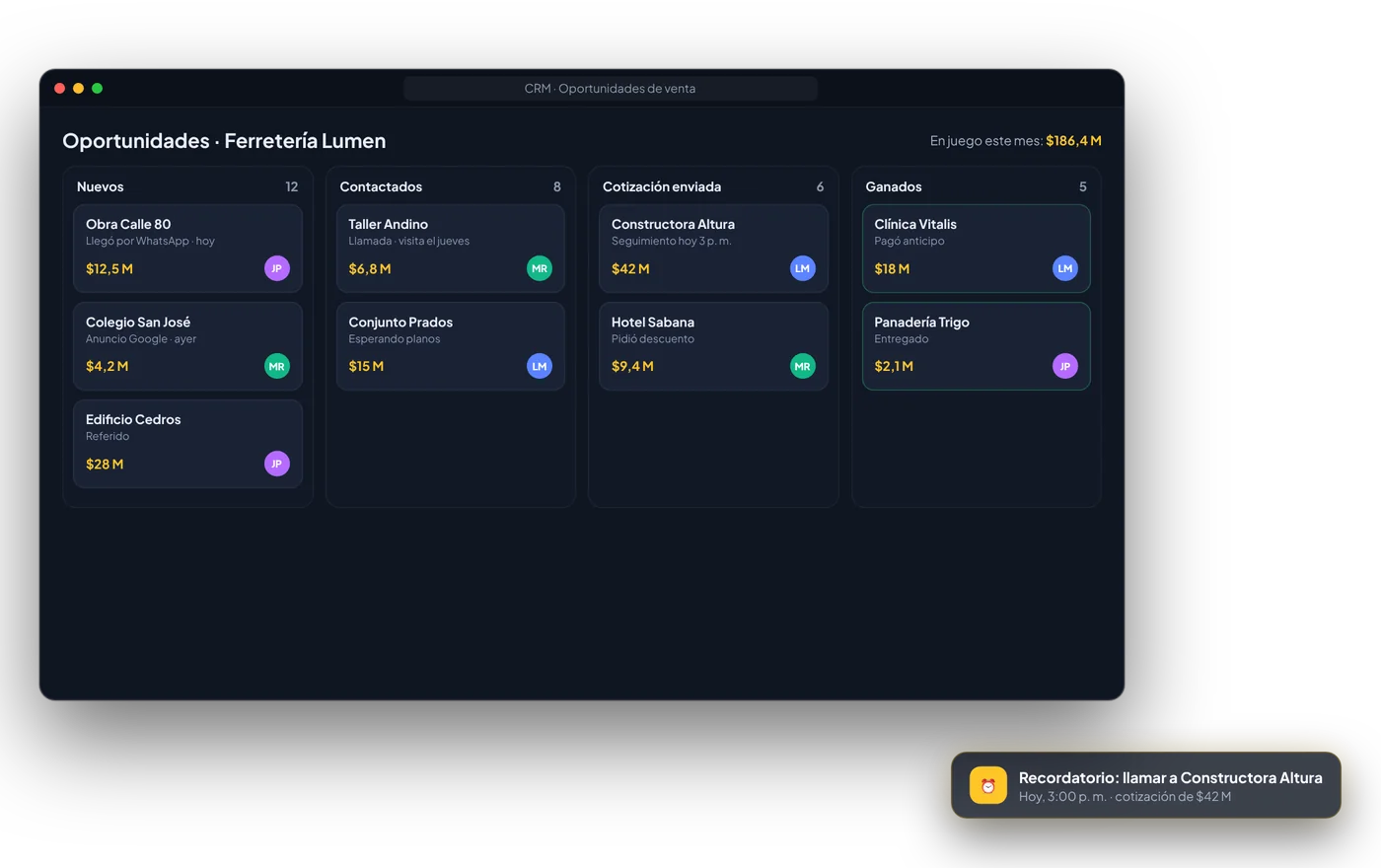Select the "$28 M" amount on Edificio Cedros
The width and height of the screenshot is (1381, 868).
click(x=105, y=464)
